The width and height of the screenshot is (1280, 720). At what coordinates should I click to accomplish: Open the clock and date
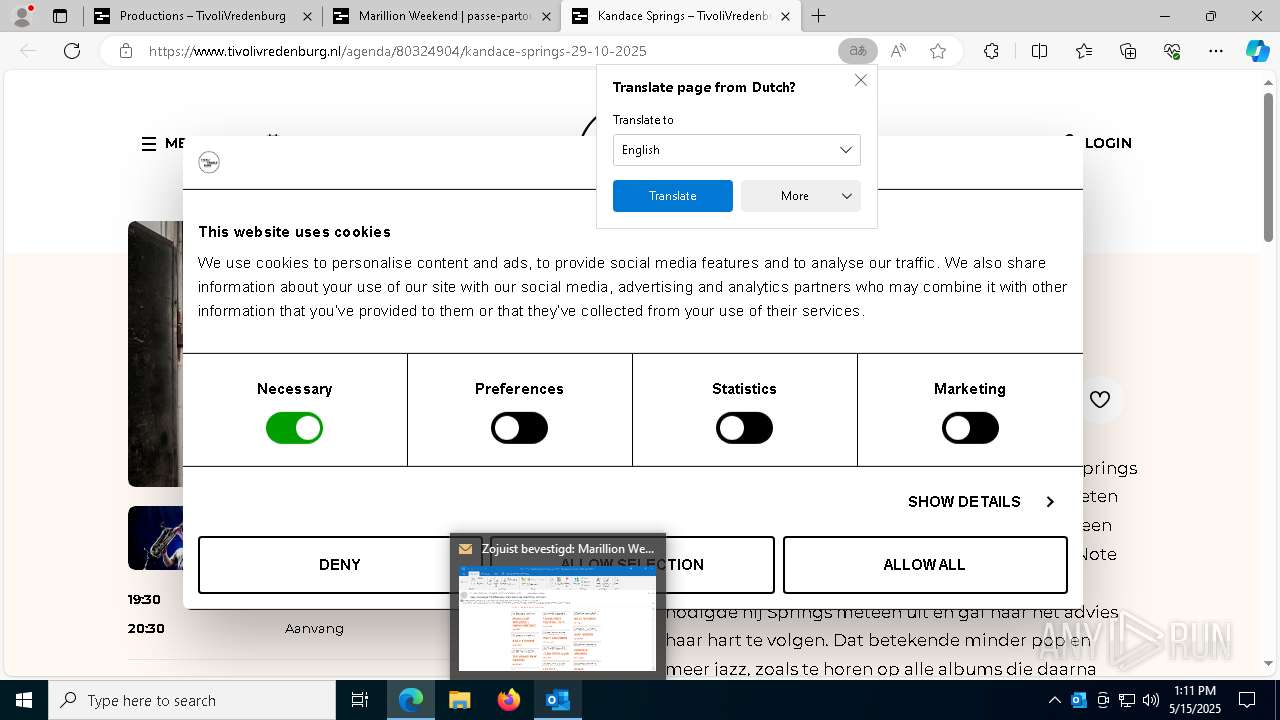1194,700
